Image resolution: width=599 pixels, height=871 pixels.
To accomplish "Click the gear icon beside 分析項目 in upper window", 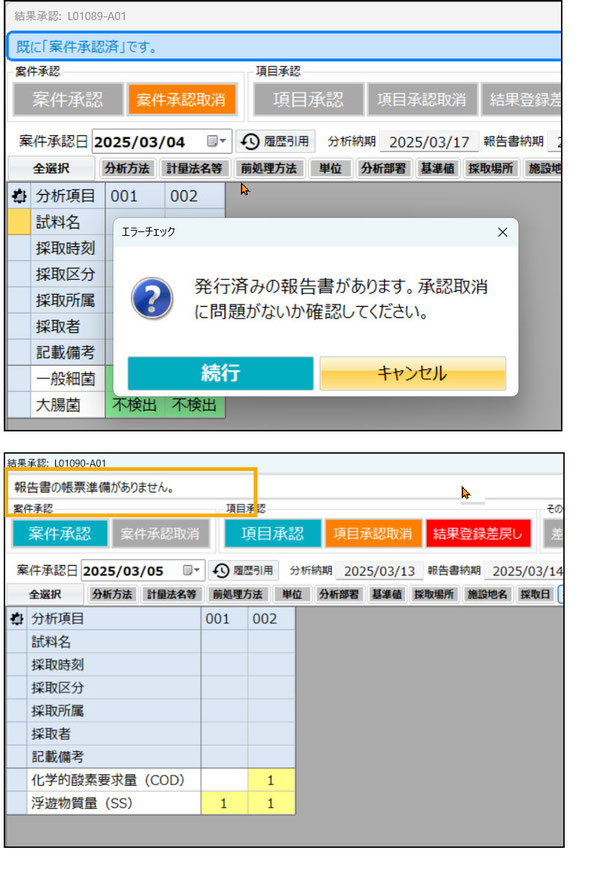I will (x=19, y=196).
